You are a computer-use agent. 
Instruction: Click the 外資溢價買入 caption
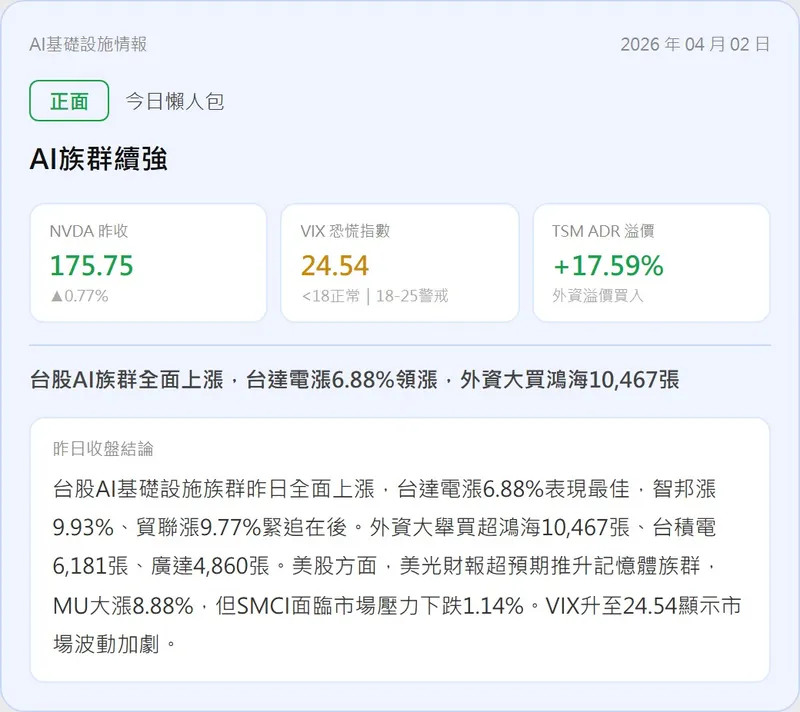pyautogui.click(x=598, y=296)
